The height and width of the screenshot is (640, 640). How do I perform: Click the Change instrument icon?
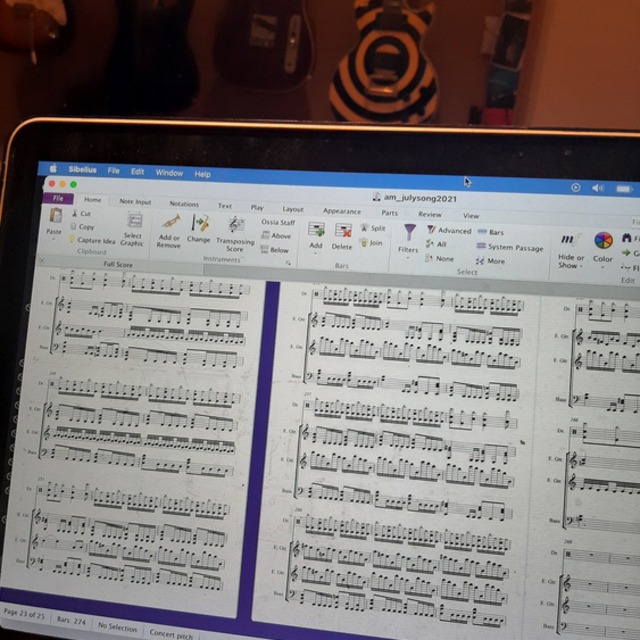[x=200, y=223]
